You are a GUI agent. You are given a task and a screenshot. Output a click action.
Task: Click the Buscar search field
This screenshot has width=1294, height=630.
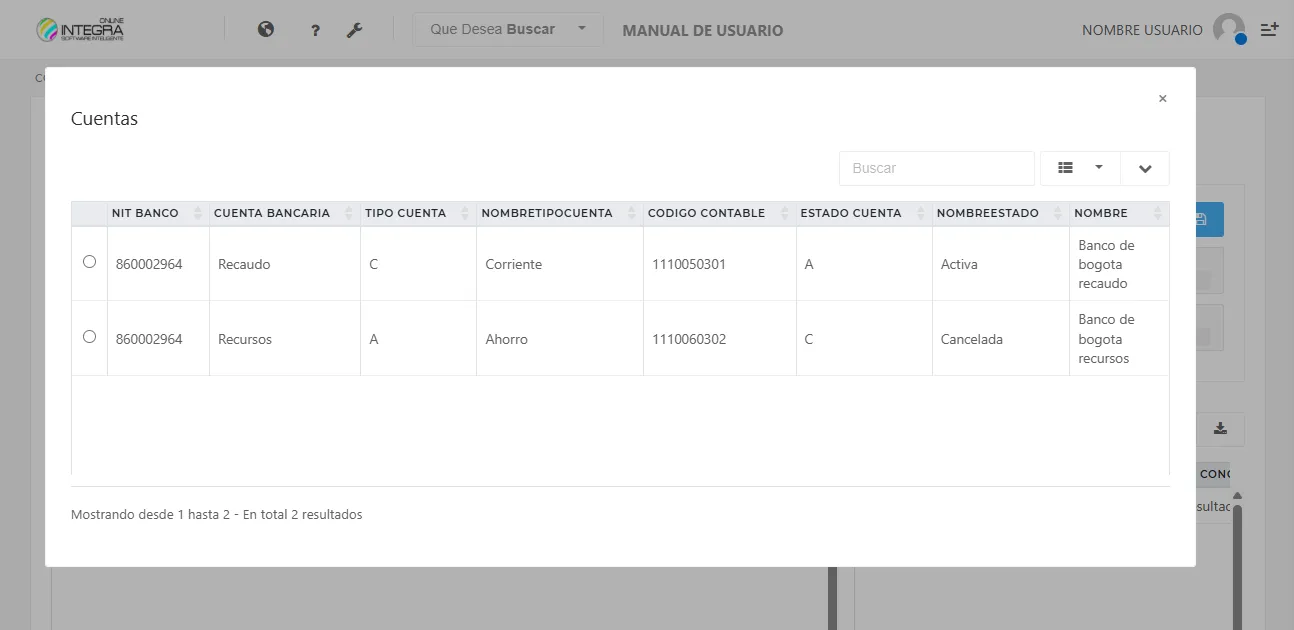(x=936, y=168)
